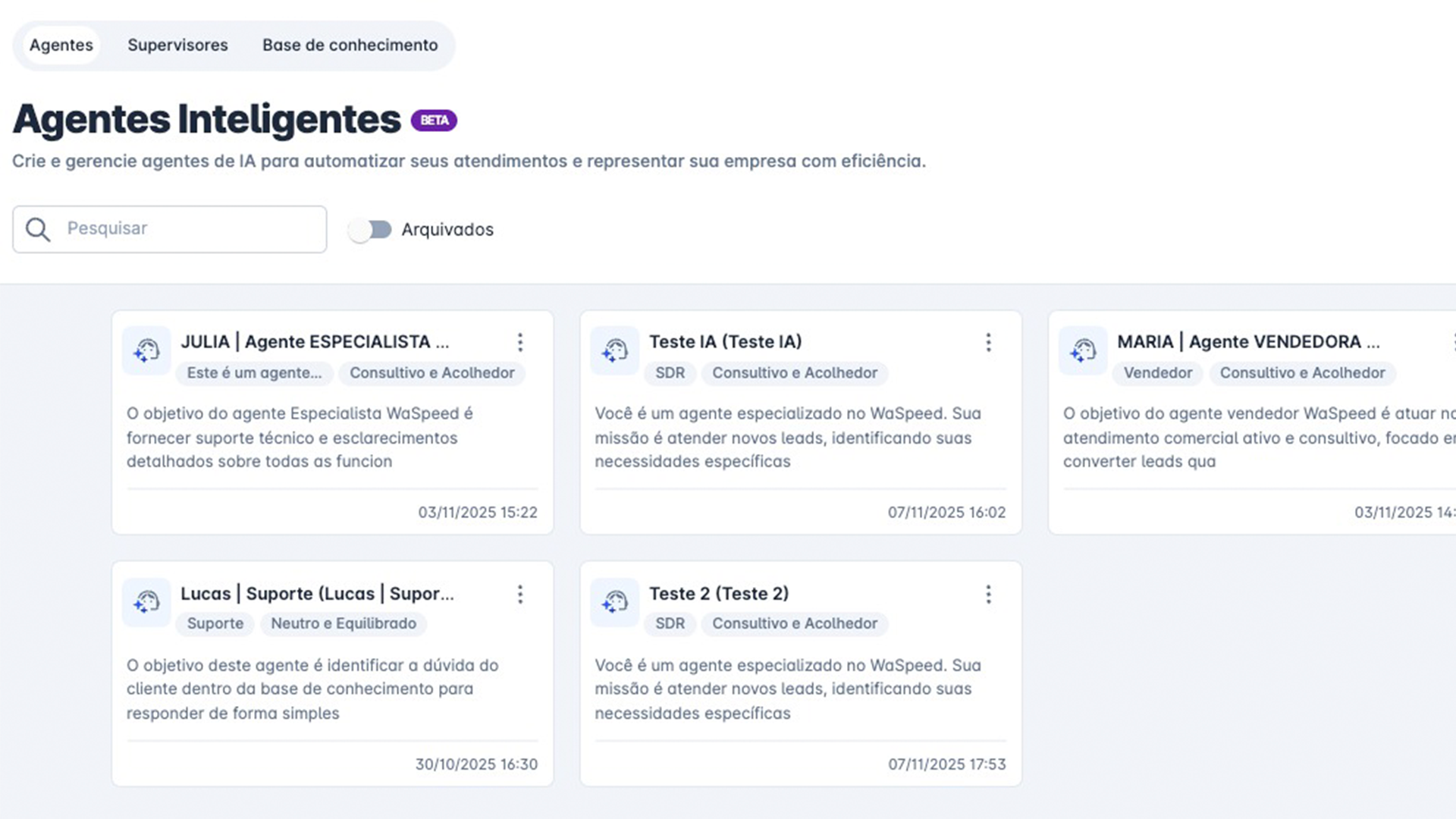Open the Teste 2 (Teste 2) agent title
The image size is (1456, 819).
point(718,594)
